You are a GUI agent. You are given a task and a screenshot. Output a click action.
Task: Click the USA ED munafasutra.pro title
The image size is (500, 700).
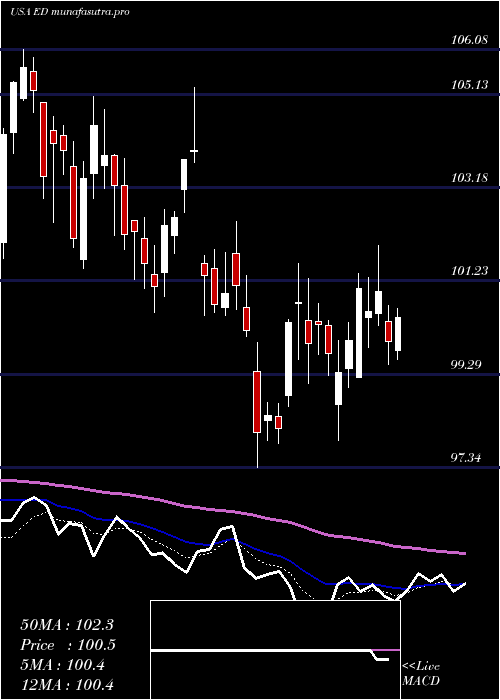tap(70, 12)
